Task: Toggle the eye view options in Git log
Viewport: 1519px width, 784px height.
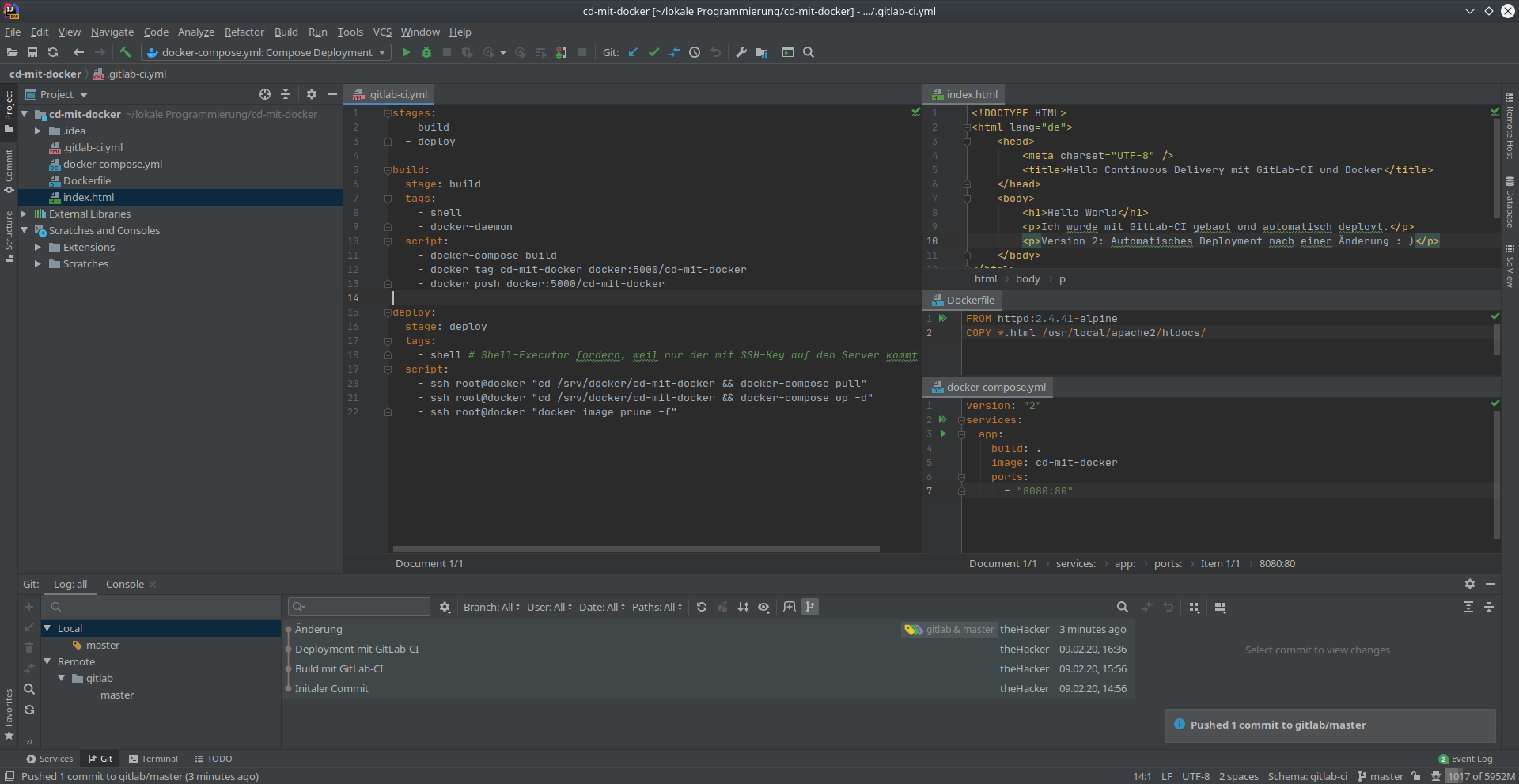Action: point(763,607)
